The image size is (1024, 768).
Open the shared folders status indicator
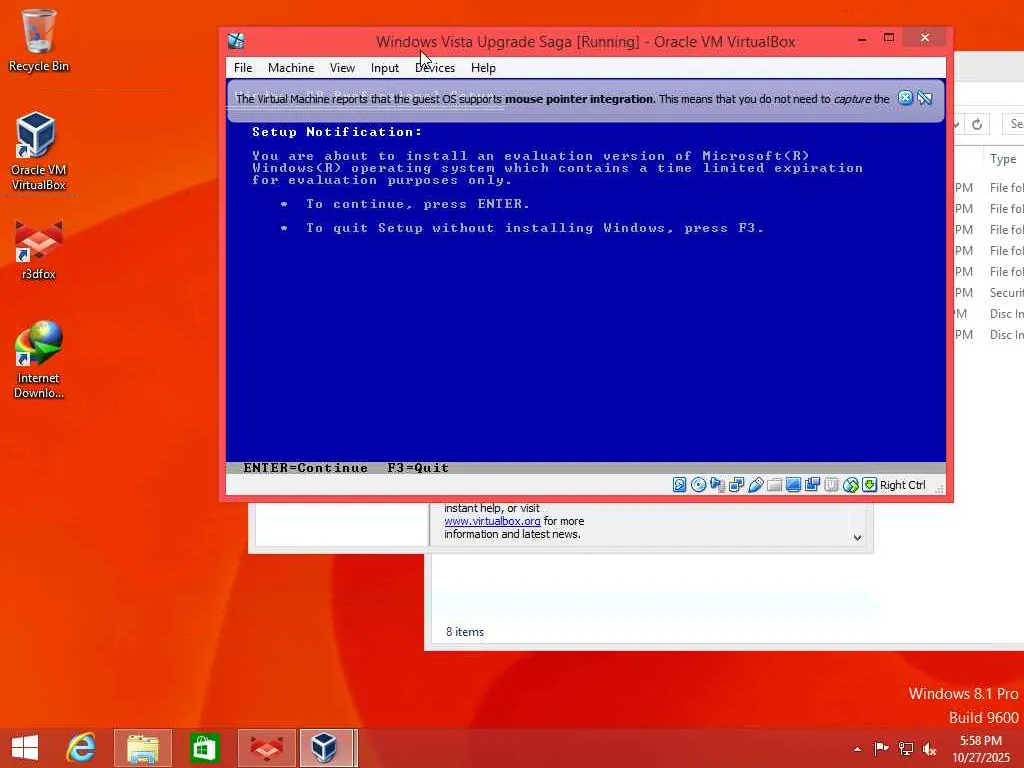click(x=775, y=485)
